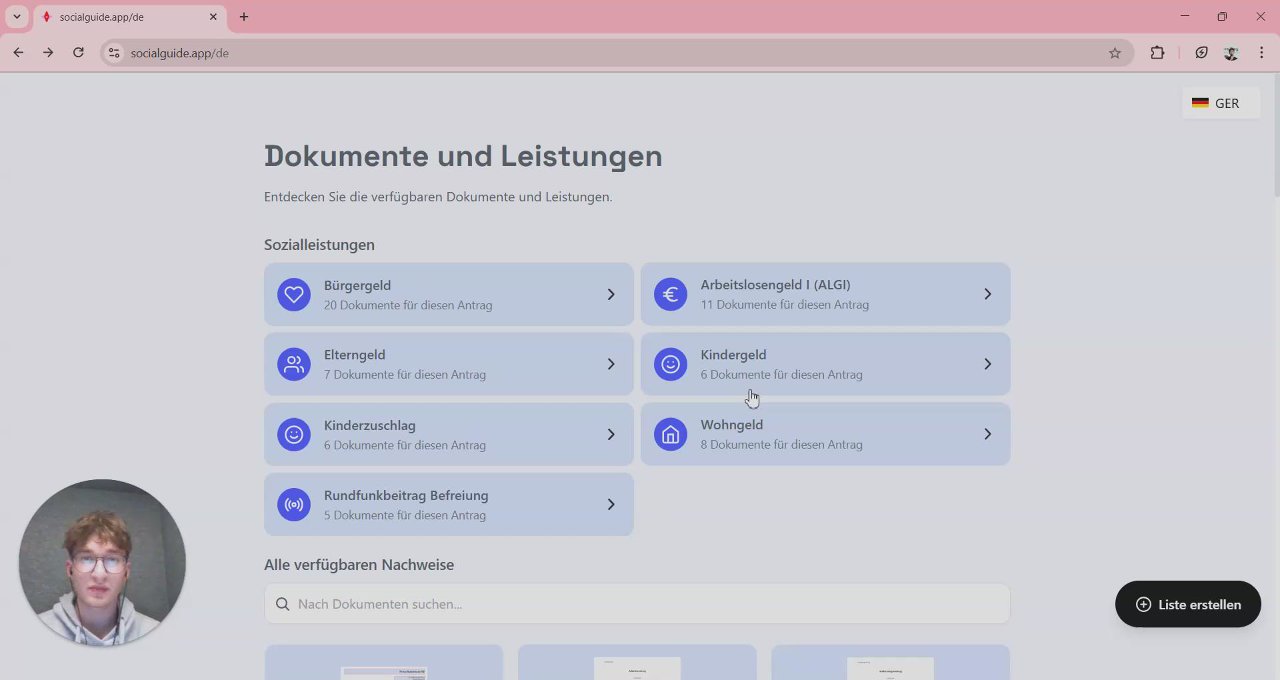
Task: Expand Bürgergeld with its chevron arrow
Action: click(x=611, y=295)
